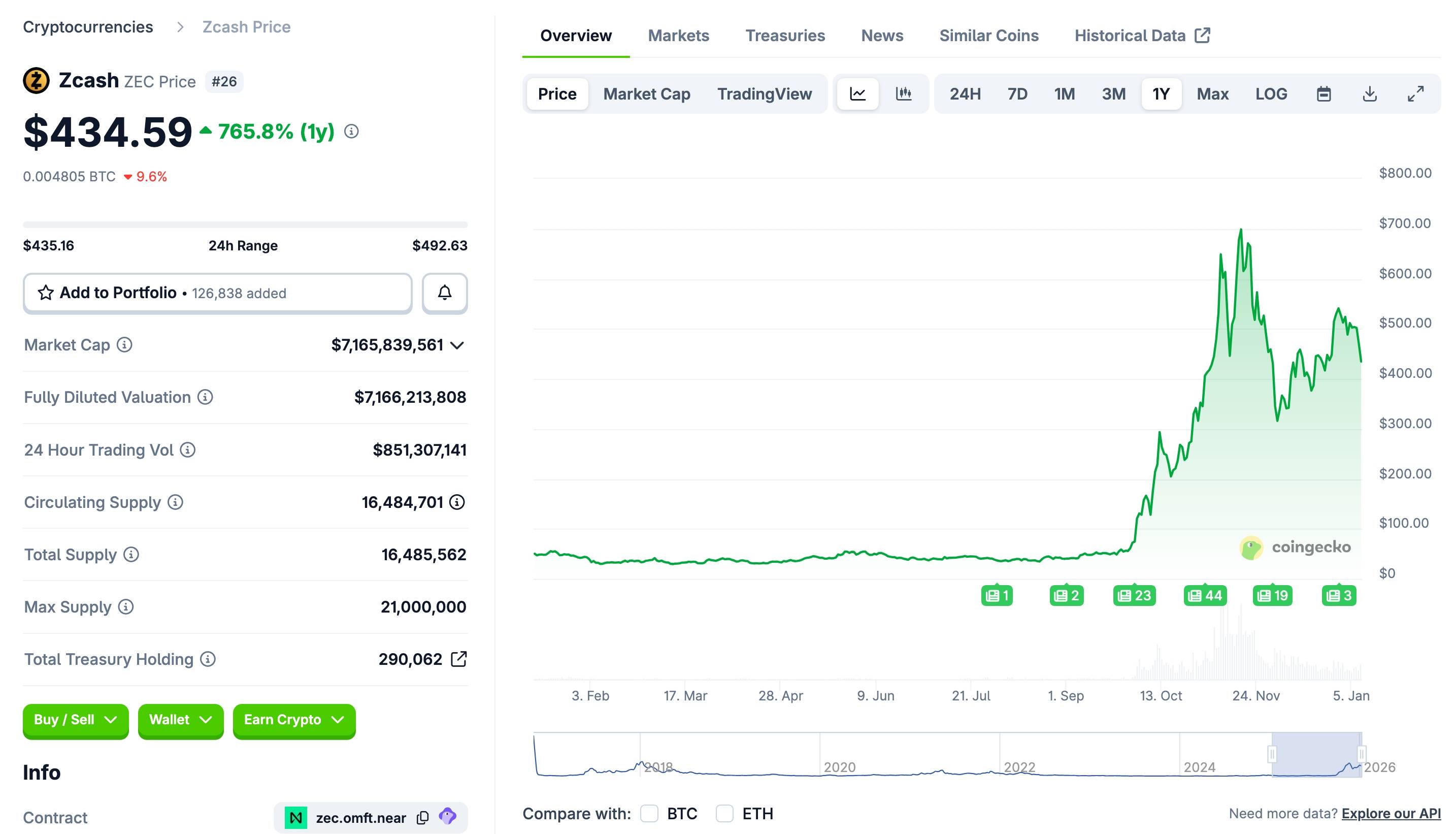Click left handle of chart range navigator

coord(1272,754)
